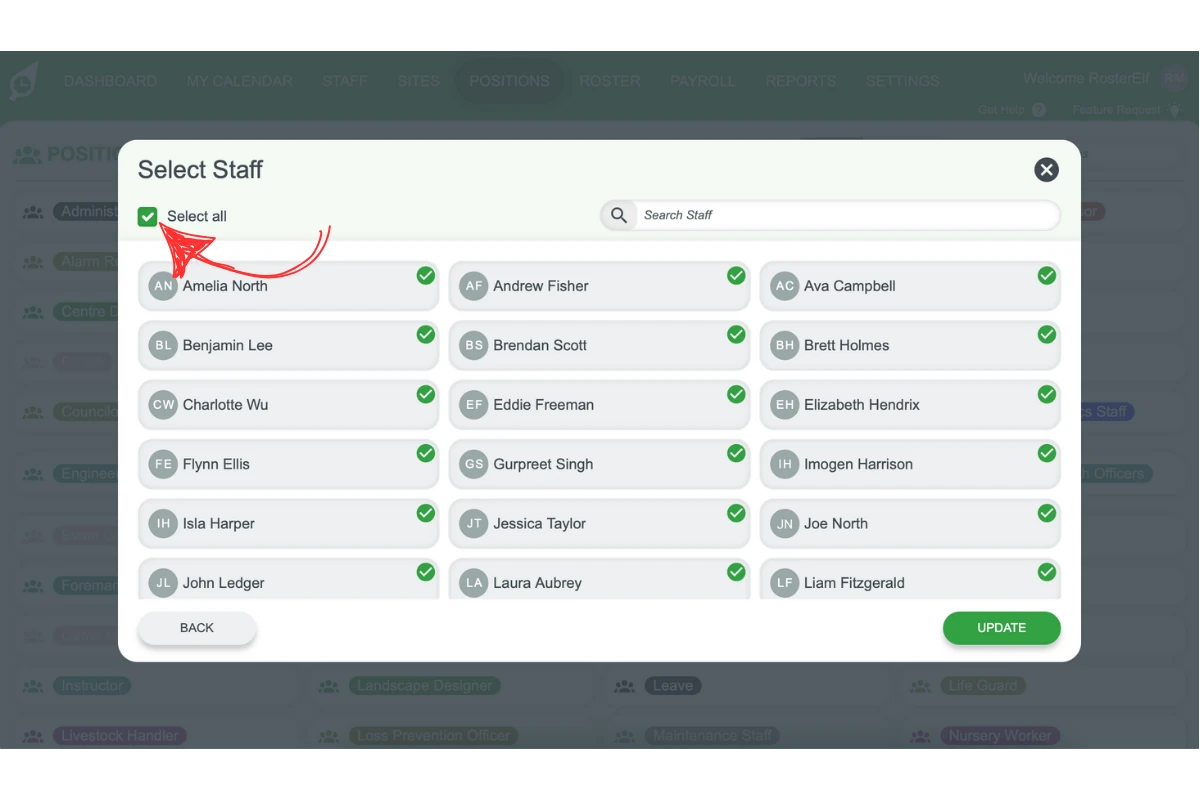The width and height of the screenshot is (1200, 800).
Task: Go to the SITES navigation item
Action: [x=418, y=81]
